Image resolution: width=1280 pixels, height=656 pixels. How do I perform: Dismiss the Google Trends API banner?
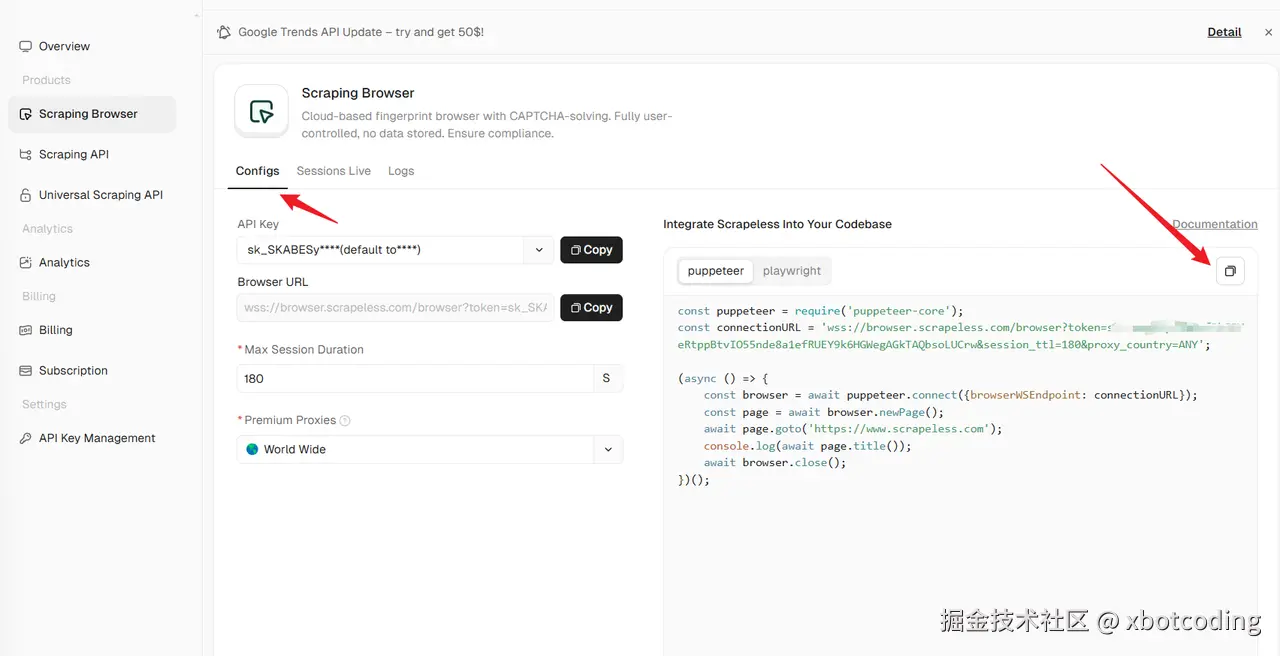[x=1268, y=32]
